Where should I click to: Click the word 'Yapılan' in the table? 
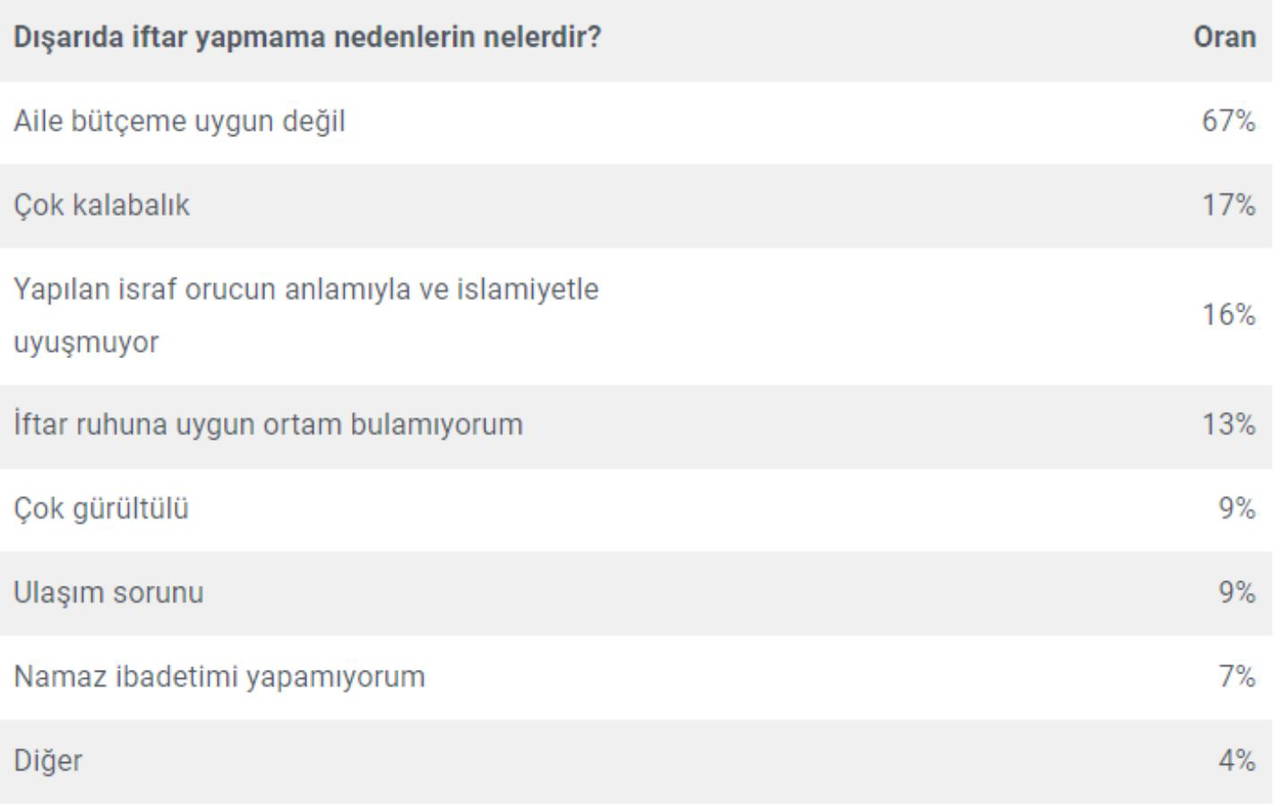pyautogui.click(x=55, y=289)
